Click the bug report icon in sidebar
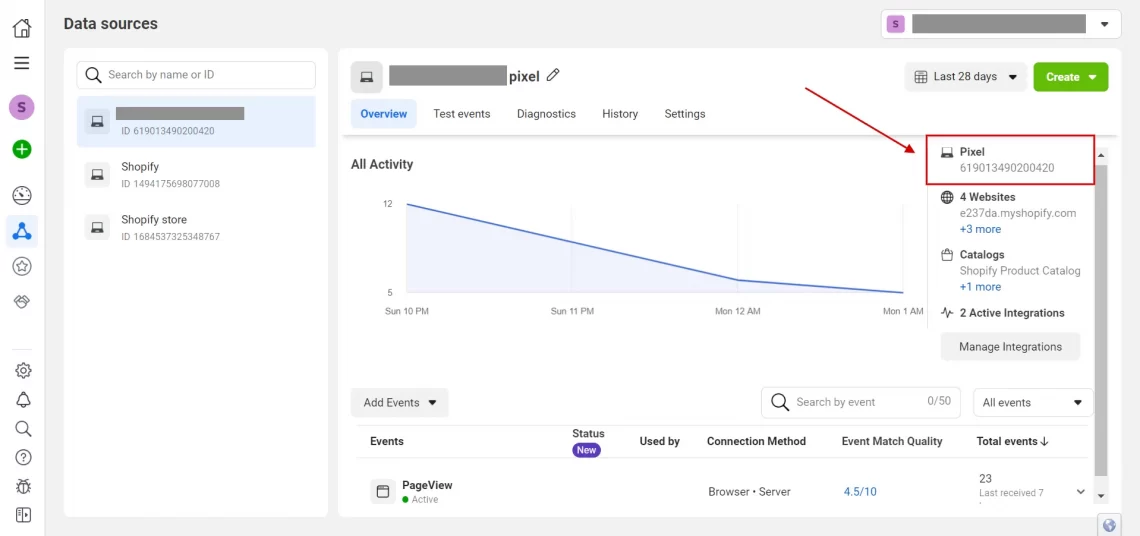The image size is (1140, 536). pos(22,486)
